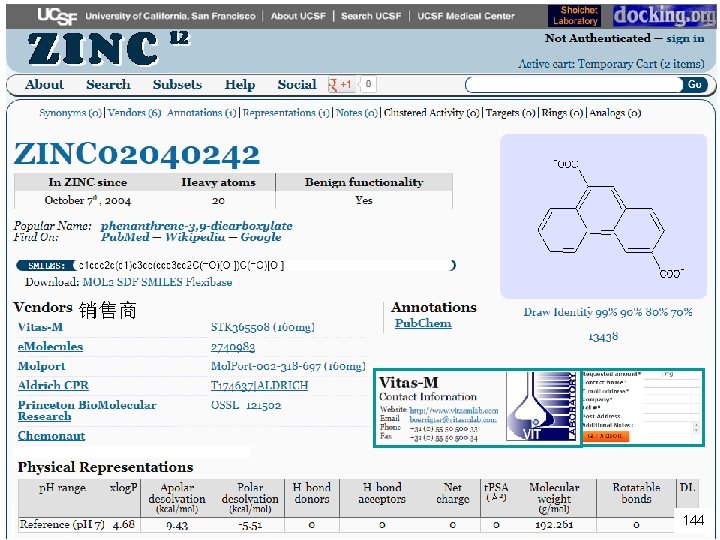Jump to Vendors (6) section

135,113
